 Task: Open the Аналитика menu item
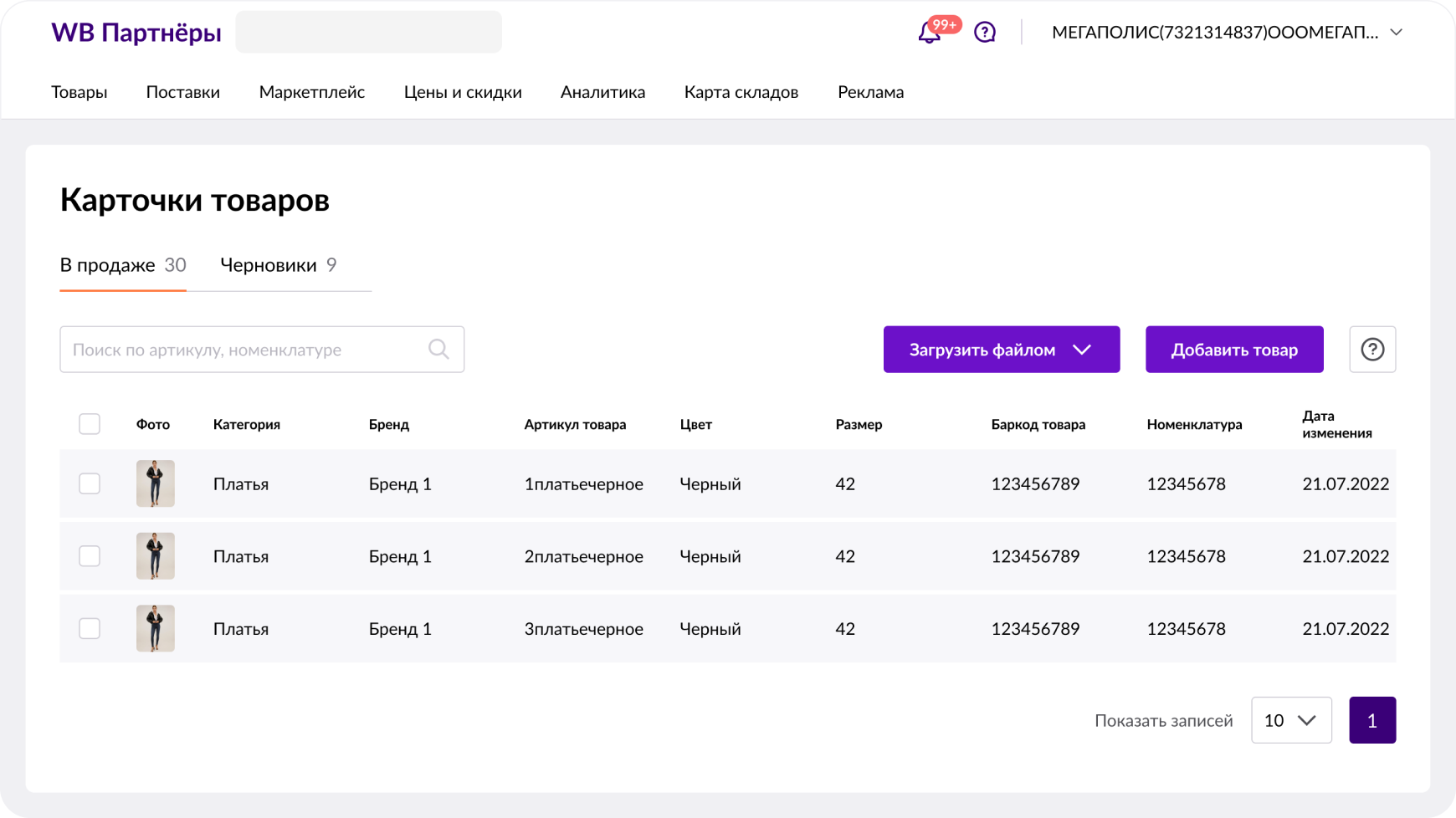tap(602, 92)
